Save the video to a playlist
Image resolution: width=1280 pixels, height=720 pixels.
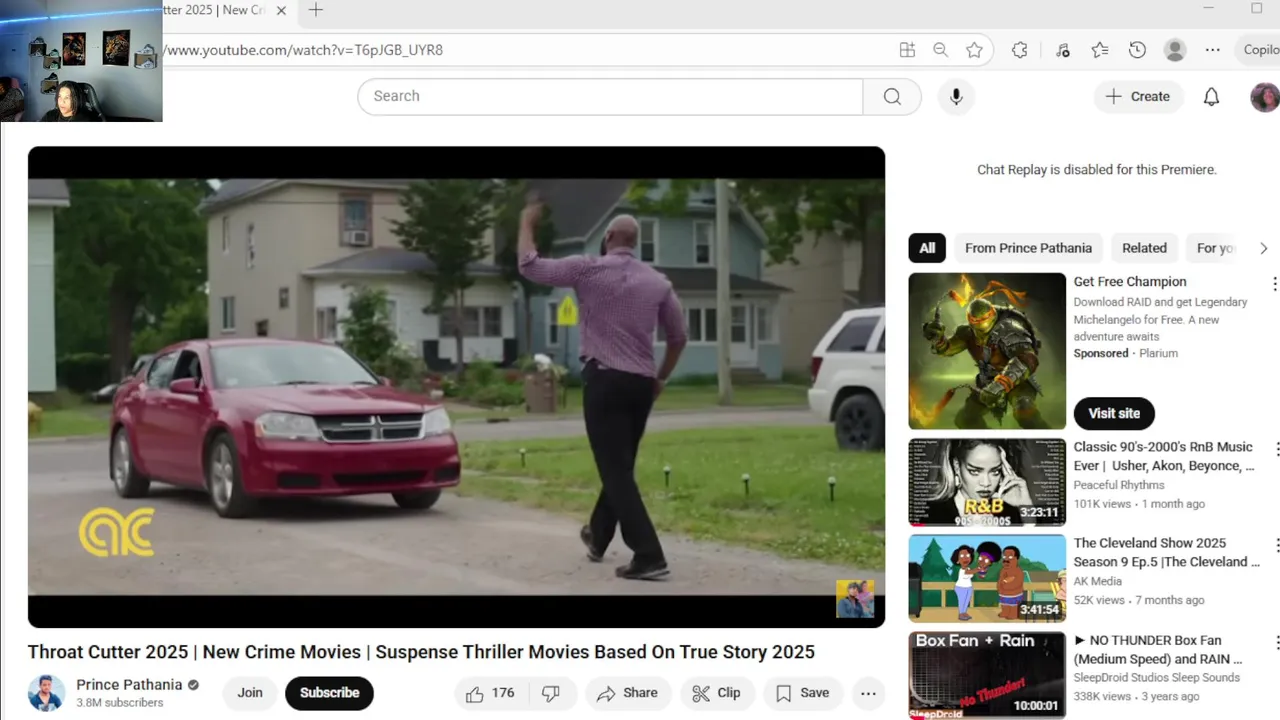point(803,693)
